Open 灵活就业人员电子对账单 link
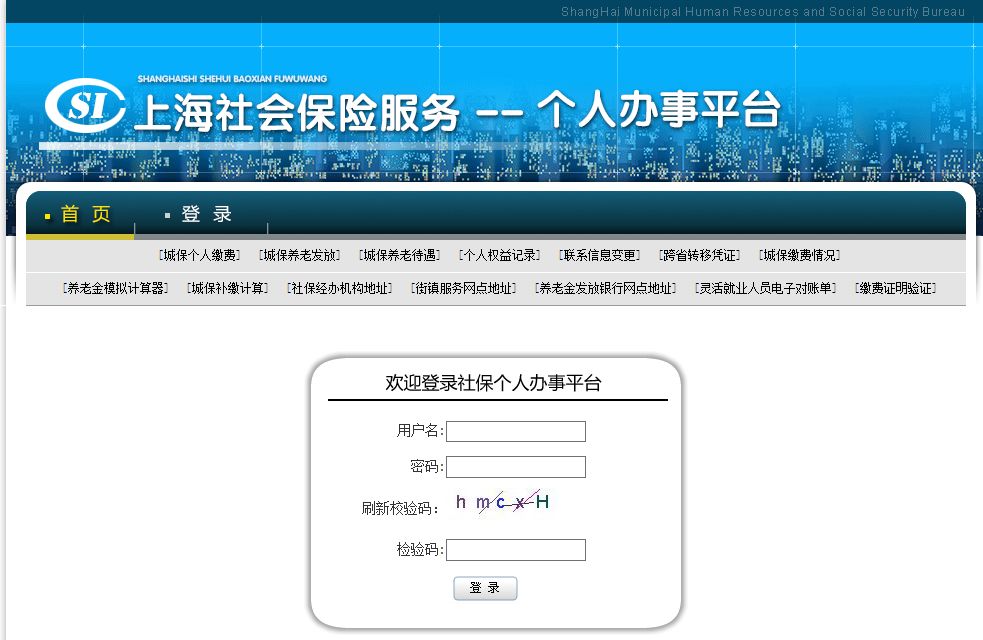Viewport: 983px width, 640px height. pyautogui.click(x=767, y=288)
